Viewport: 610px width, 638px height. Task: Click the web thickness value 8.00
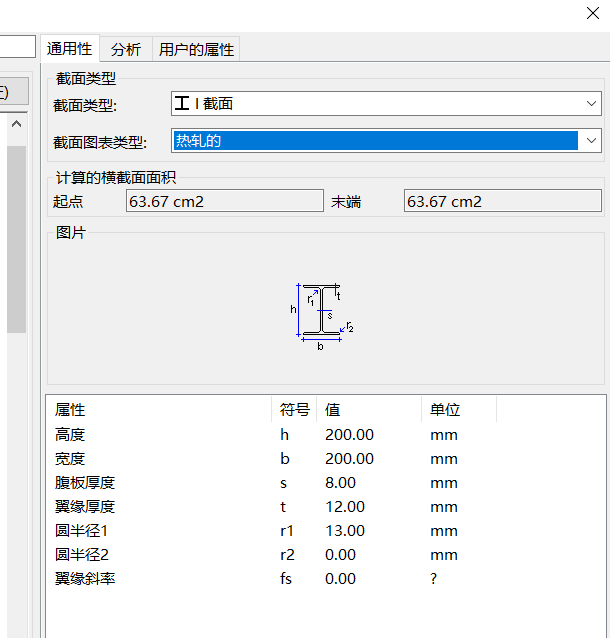point(340,483)
